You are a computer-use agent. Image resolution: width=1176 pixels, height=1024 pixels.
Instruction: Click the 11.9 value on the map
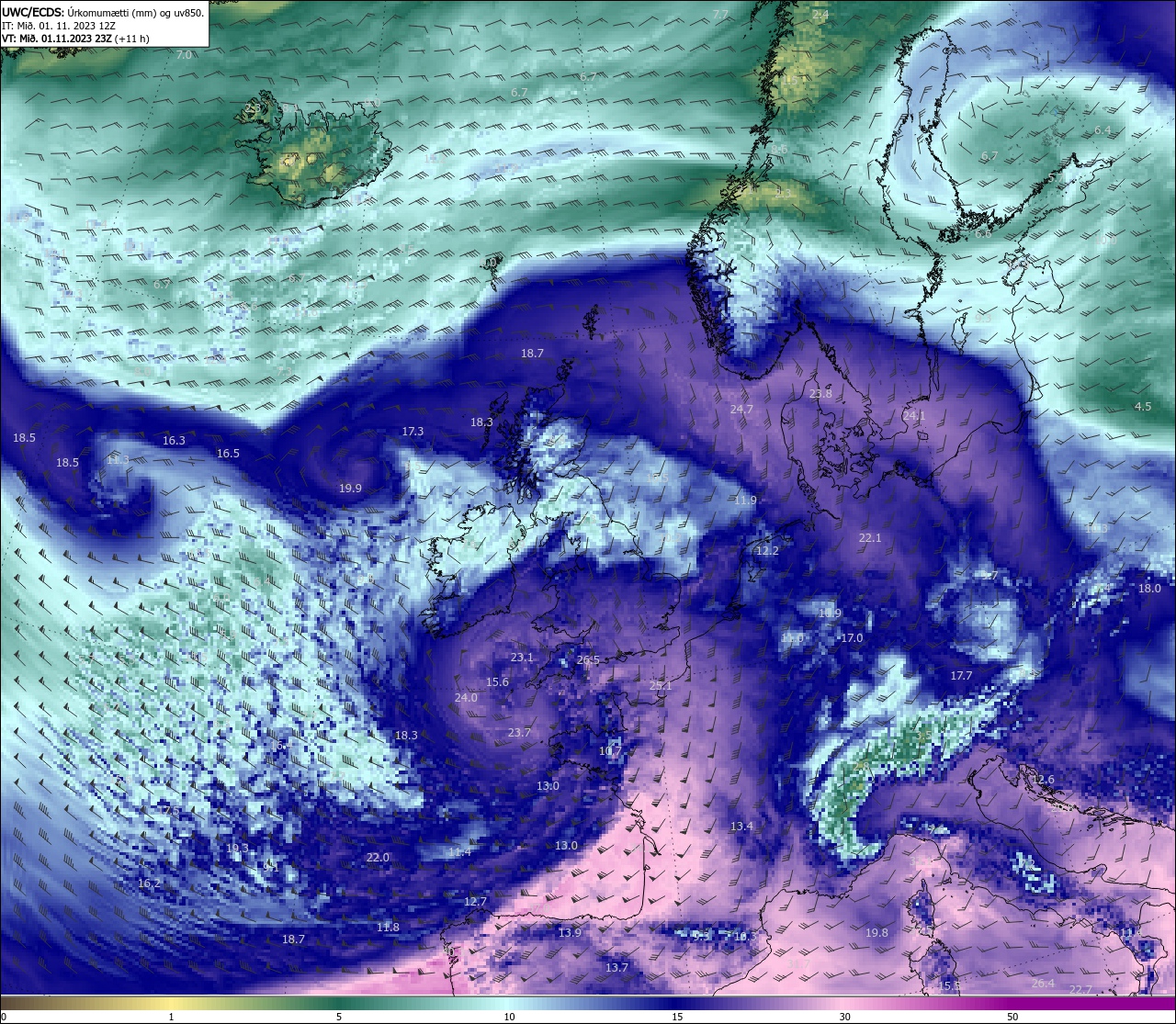[x=745, y=501]
